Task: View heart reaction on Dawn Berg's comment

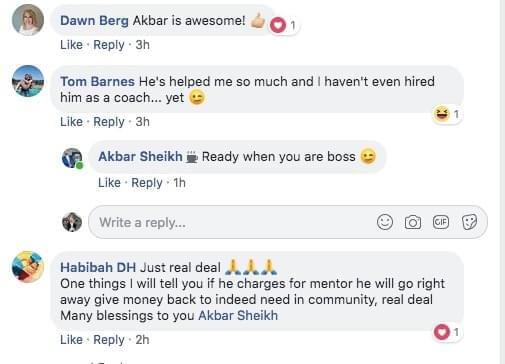Action: click(x=283, y=25)
